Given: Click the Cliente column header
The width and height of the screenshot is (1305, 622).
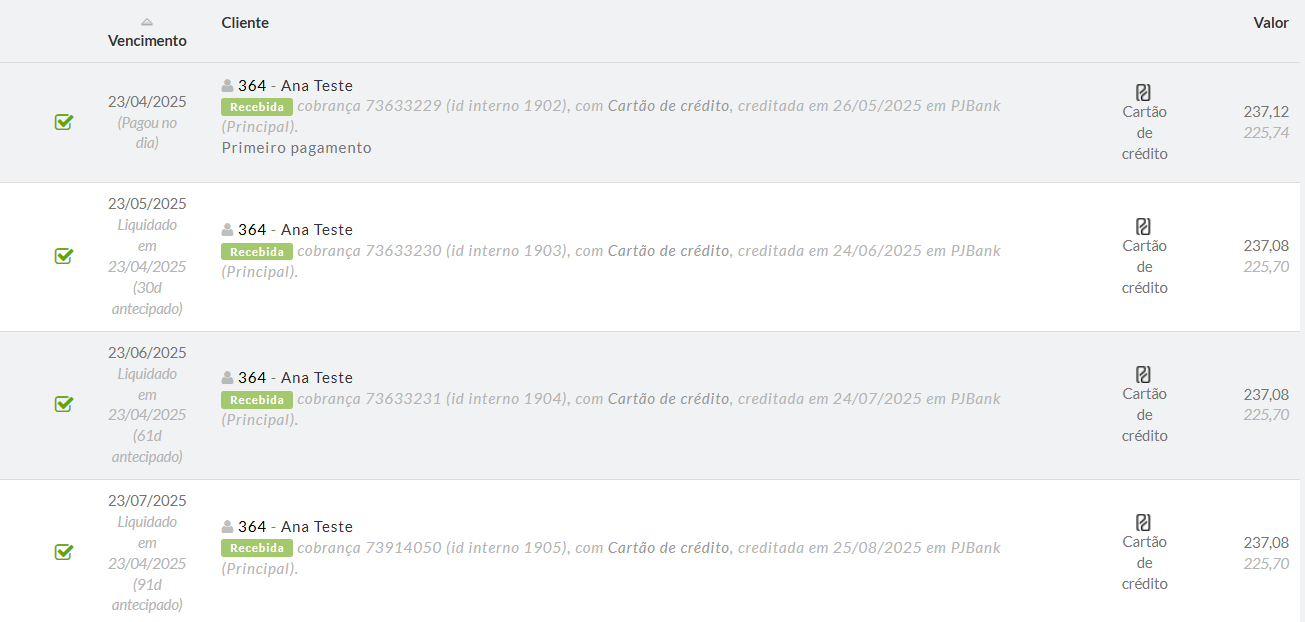Looking at the screenshot, I should pos(245,22).
